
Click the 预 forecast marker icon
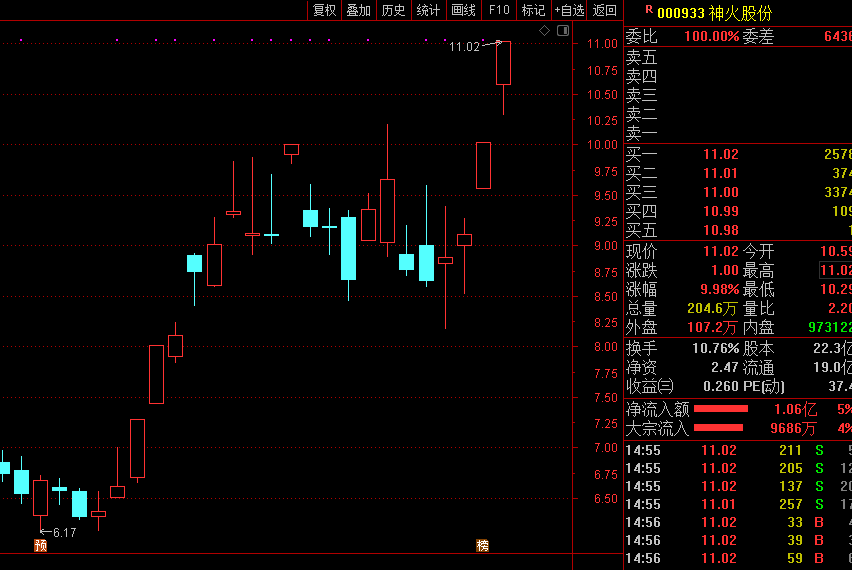(x=40, y=545)
